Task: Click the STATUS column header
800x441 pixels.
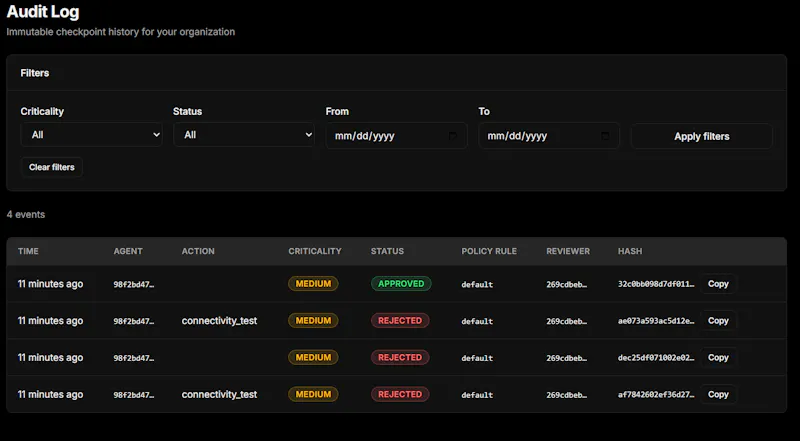Action: tap(387, 251)
